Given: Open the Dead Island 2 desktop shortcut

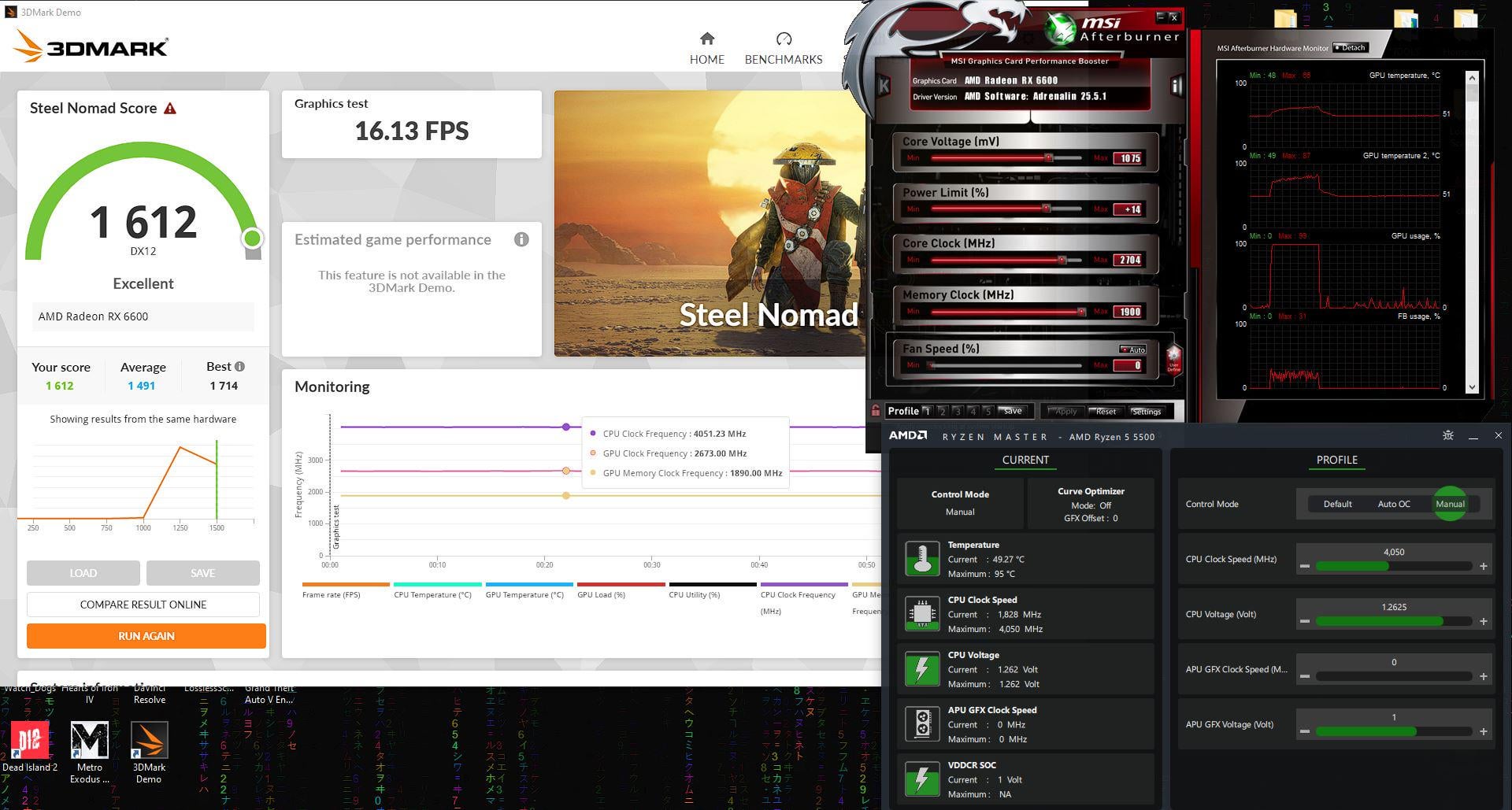Looking at the screenshot, I should (30, 746).
